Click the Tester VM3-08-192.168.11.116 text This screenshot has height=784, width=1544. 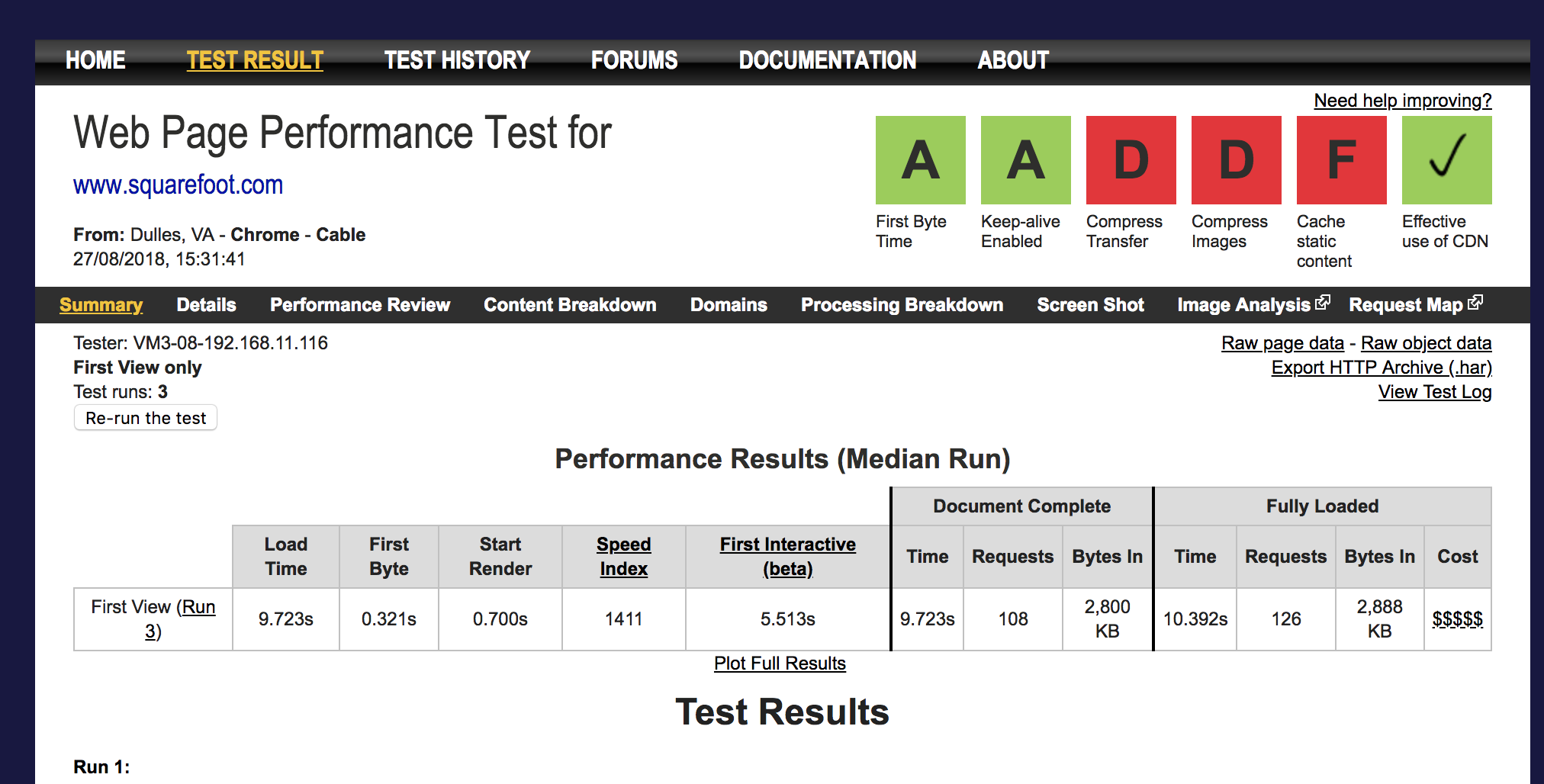pyautogui.click(x=201, y=343)
